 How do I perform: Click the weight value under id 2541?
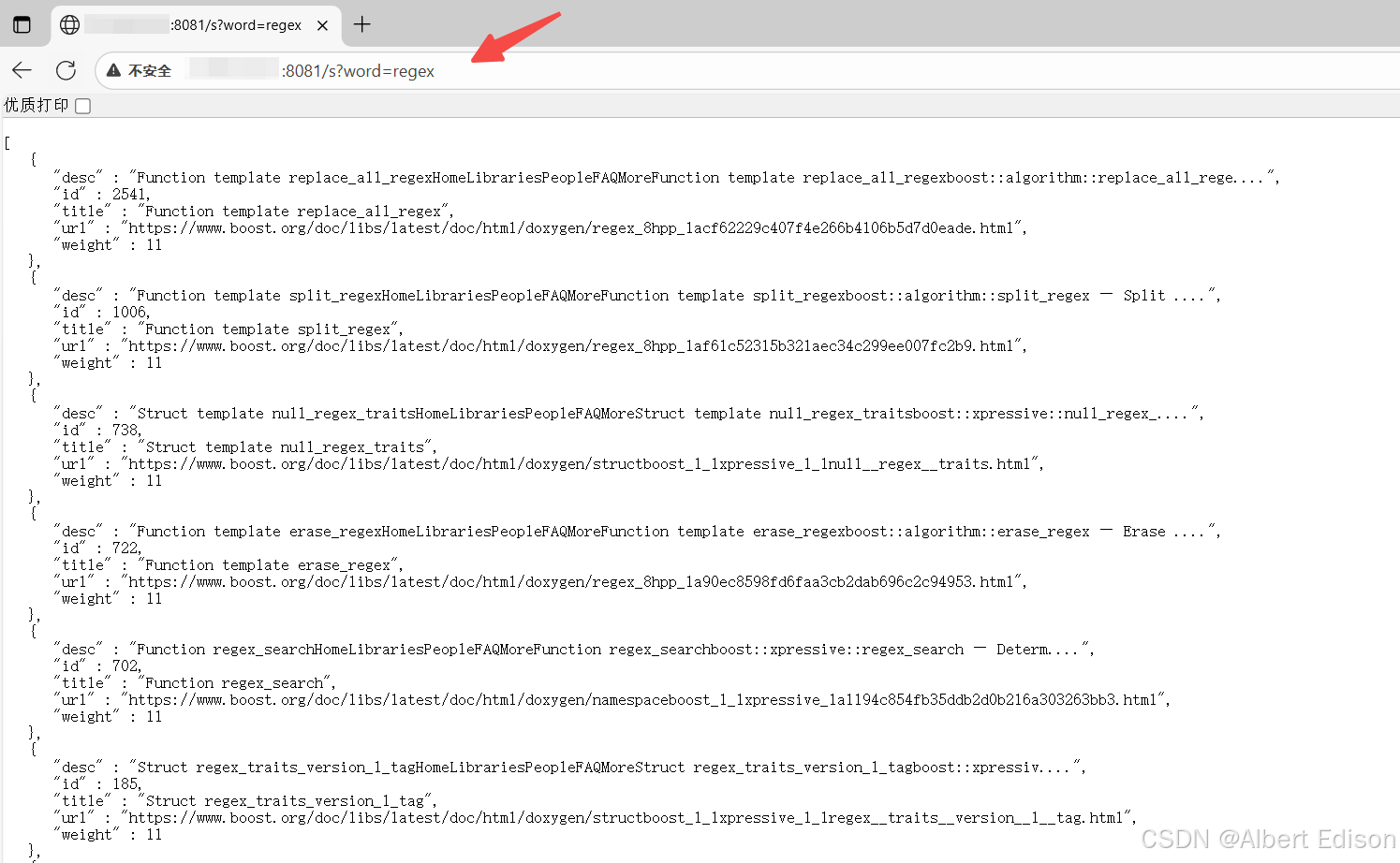point(154,245)
